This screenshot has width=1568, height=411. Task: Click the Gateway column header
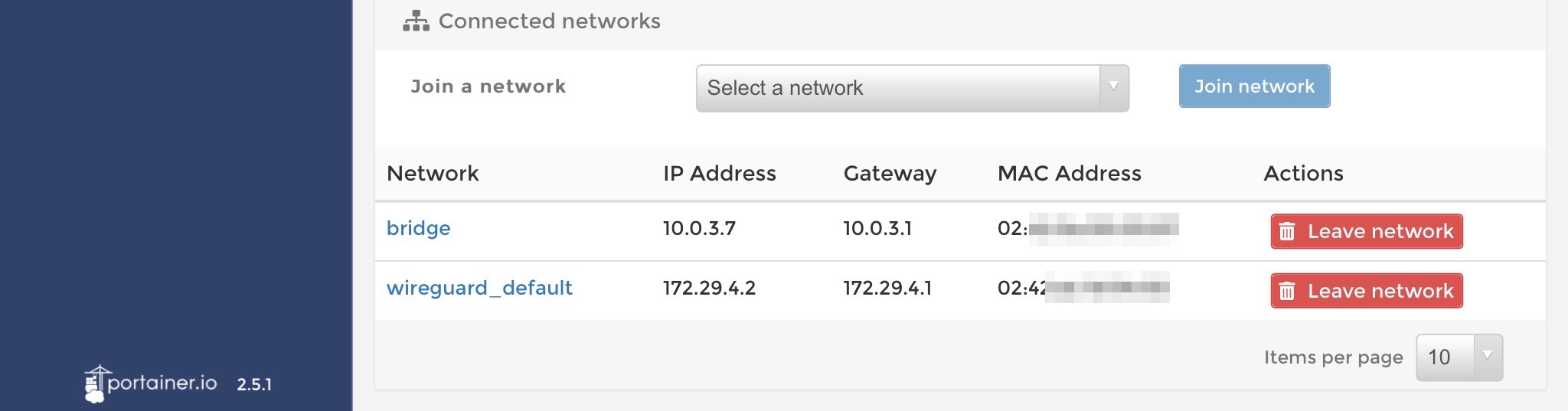(x=890, y=174)
